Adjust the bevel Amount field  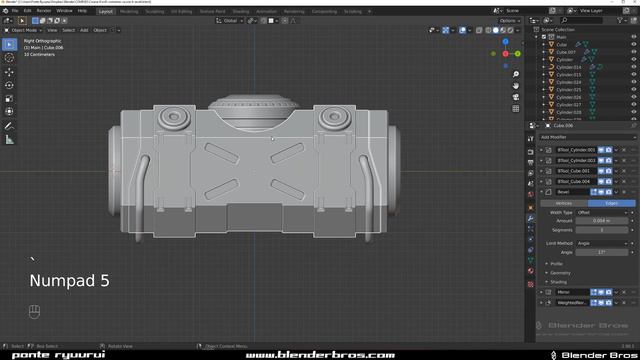(x=602, y=221)
